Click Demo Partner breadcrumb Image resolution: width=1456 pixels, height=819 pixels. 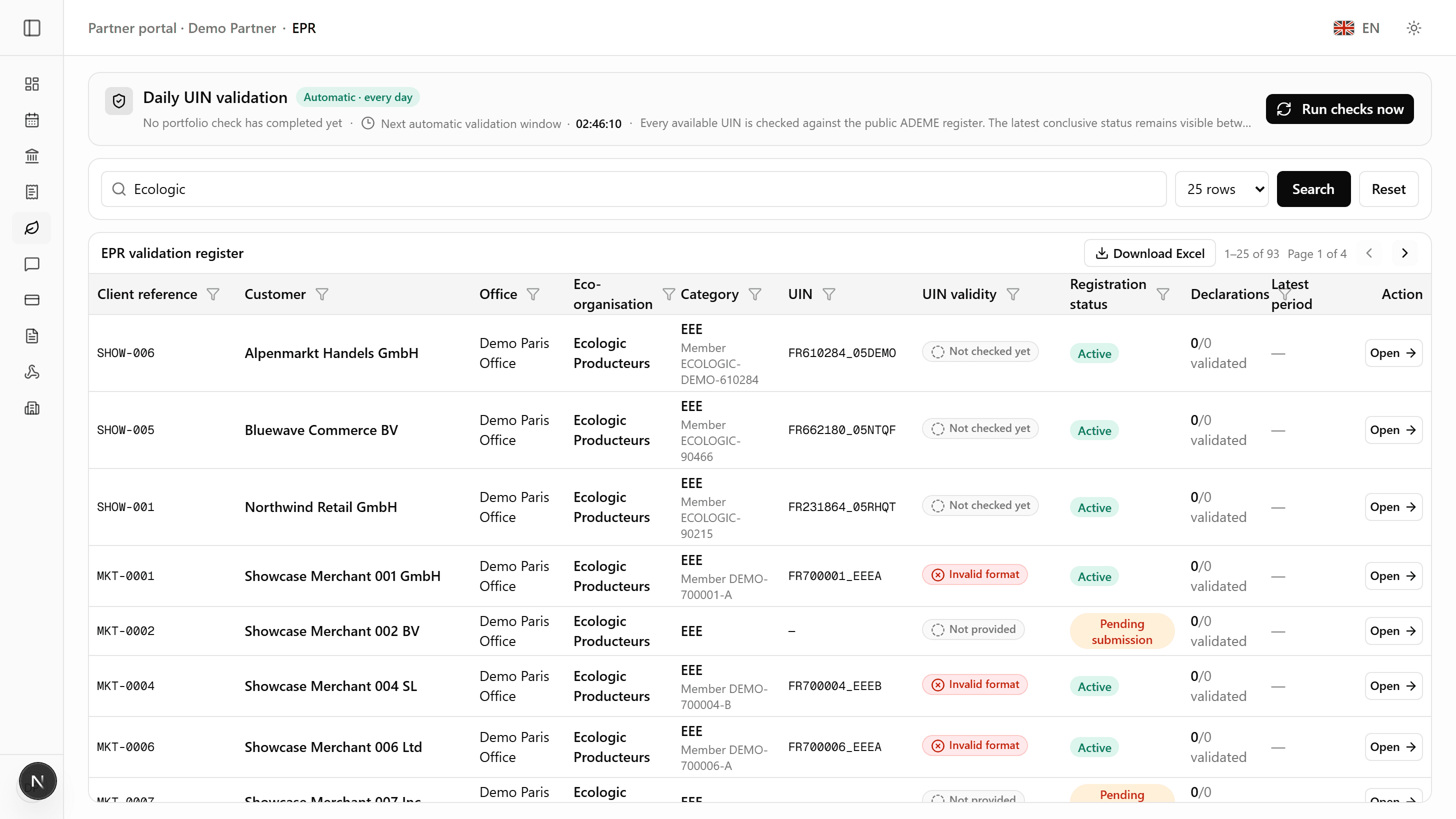tap(231, 27)
